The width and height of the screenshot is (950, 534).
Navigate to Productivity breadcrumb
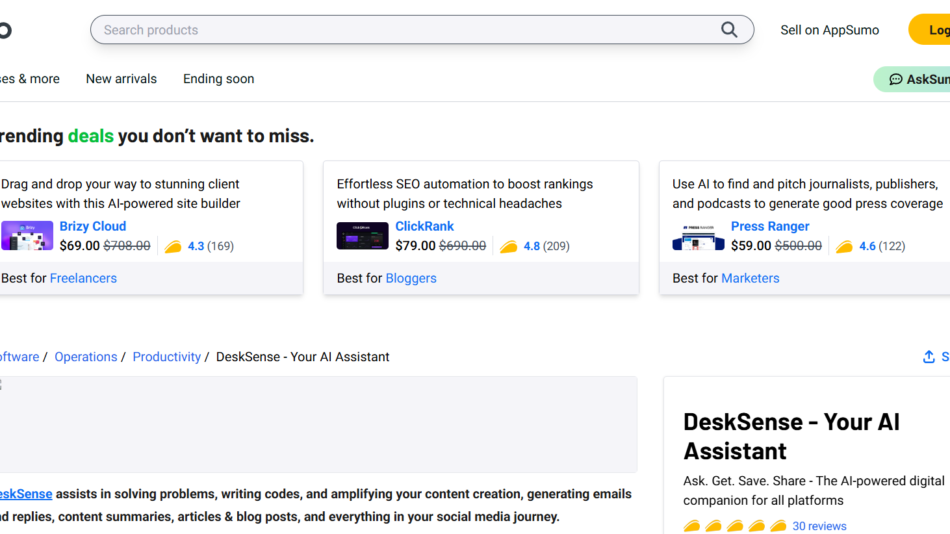click(167, 357)
